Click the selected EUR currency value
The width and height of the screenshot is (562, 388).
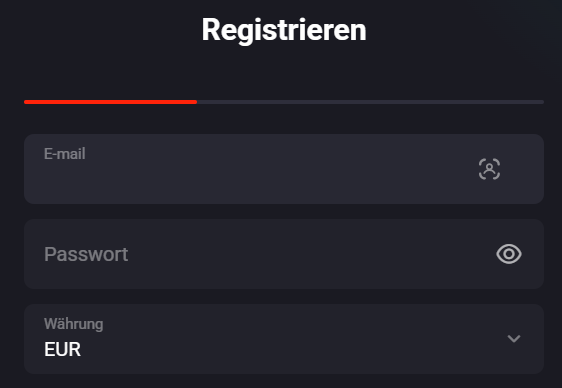point(62,349)
